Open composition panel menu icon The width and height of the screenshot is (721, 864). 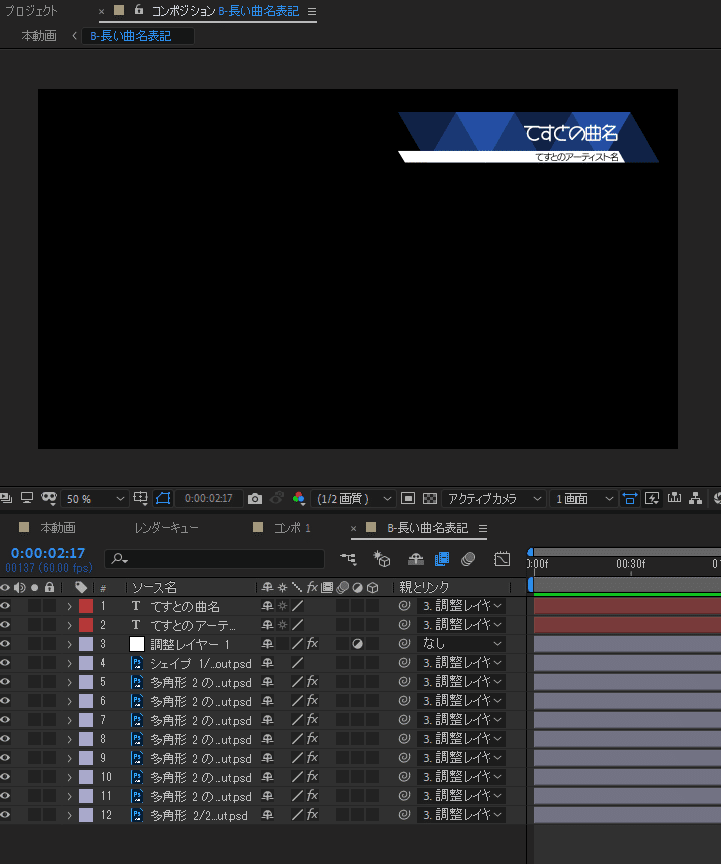tap(312, 12)
